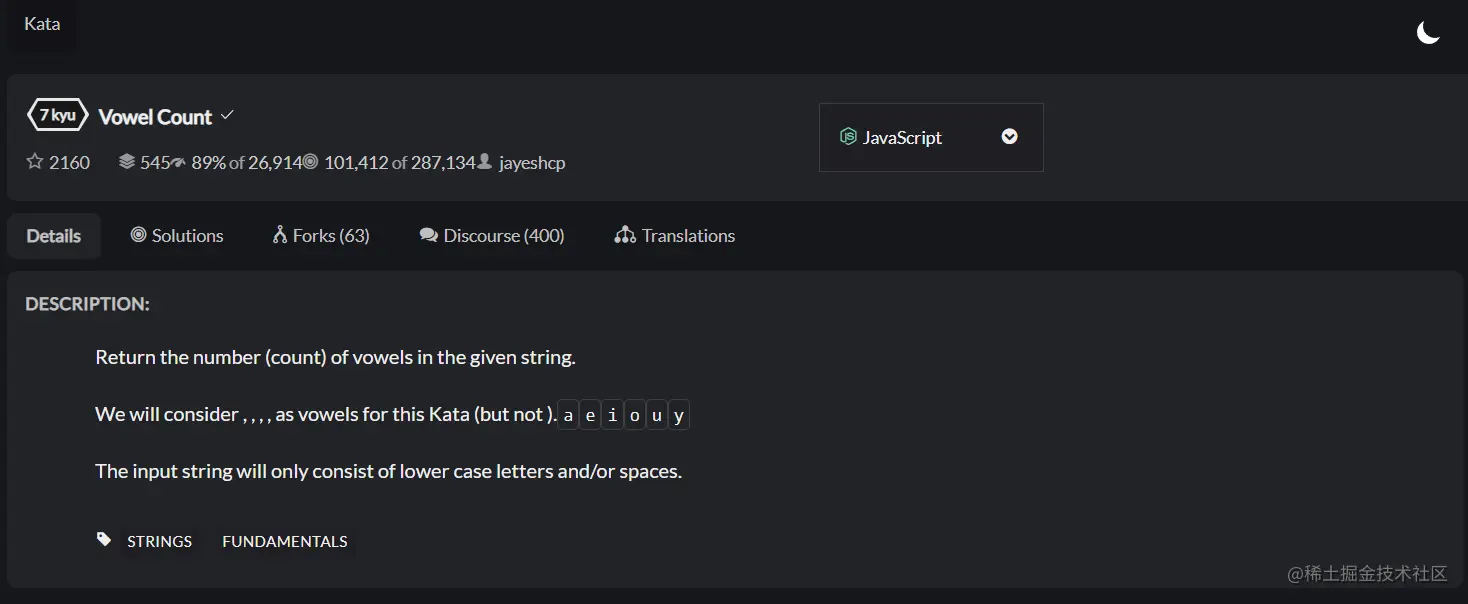Viewport: 1468px width, 604px height.
Task: Click the 7 kyu rank badge
Action: click(x=57, y=116)
